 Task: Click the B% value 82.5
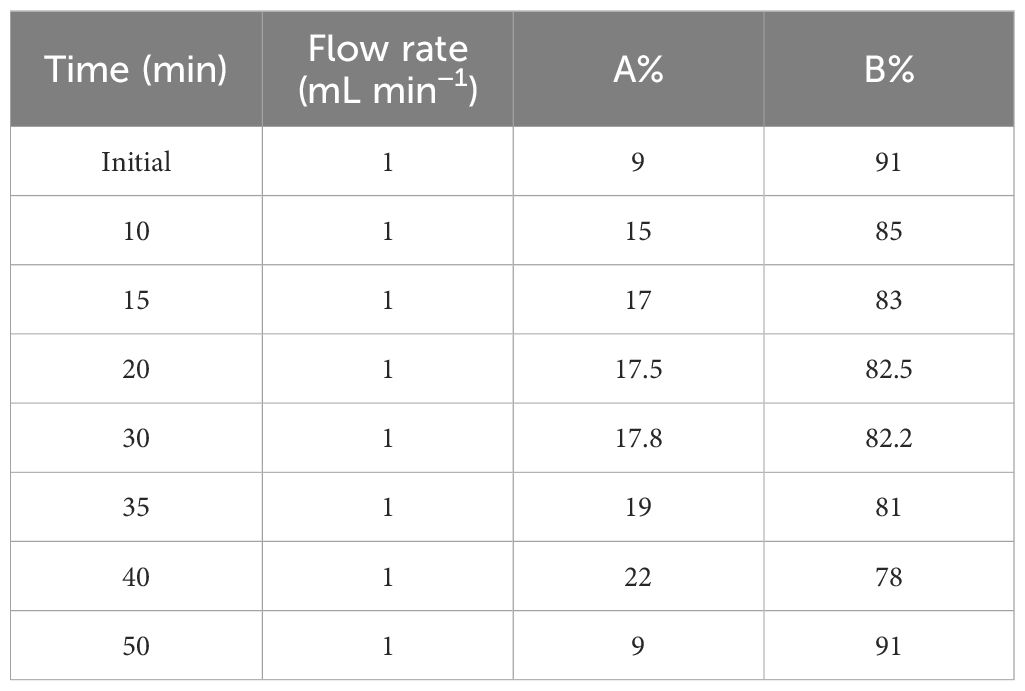889,369
